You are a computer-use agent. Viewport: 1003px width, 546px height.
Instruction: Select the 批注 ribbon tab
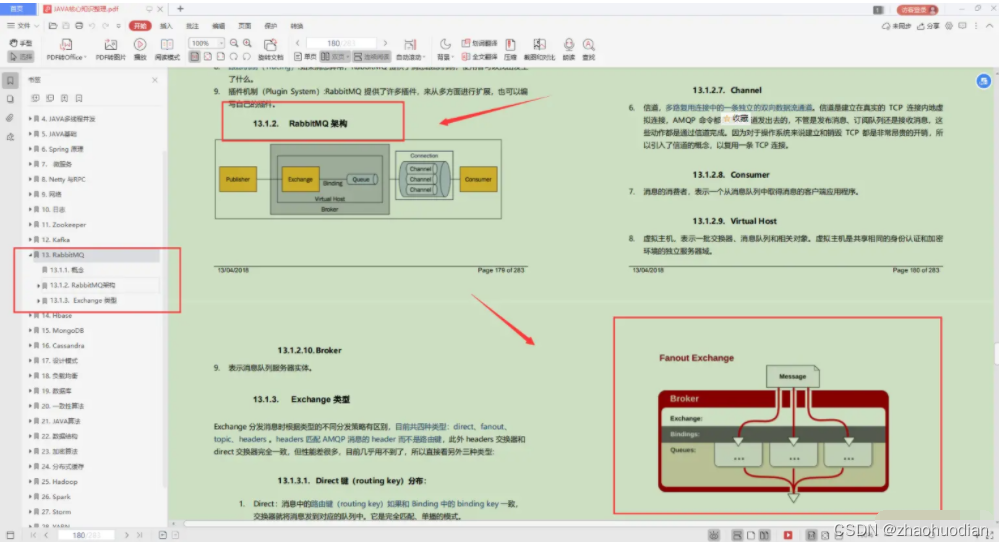193,26
